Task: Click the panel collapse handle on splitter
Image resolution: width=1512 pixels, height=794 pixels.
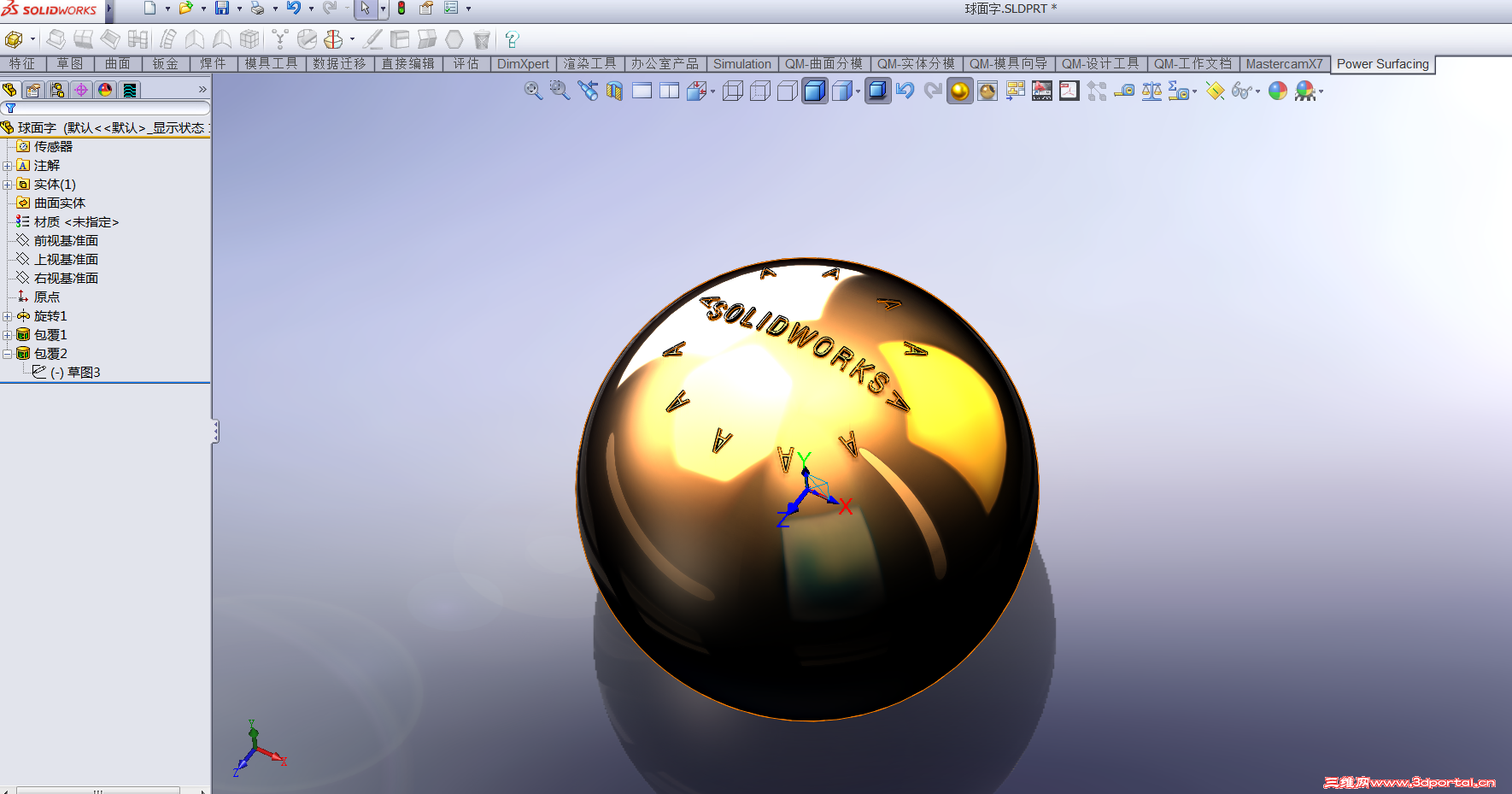Action: click(x=215, y=432)
